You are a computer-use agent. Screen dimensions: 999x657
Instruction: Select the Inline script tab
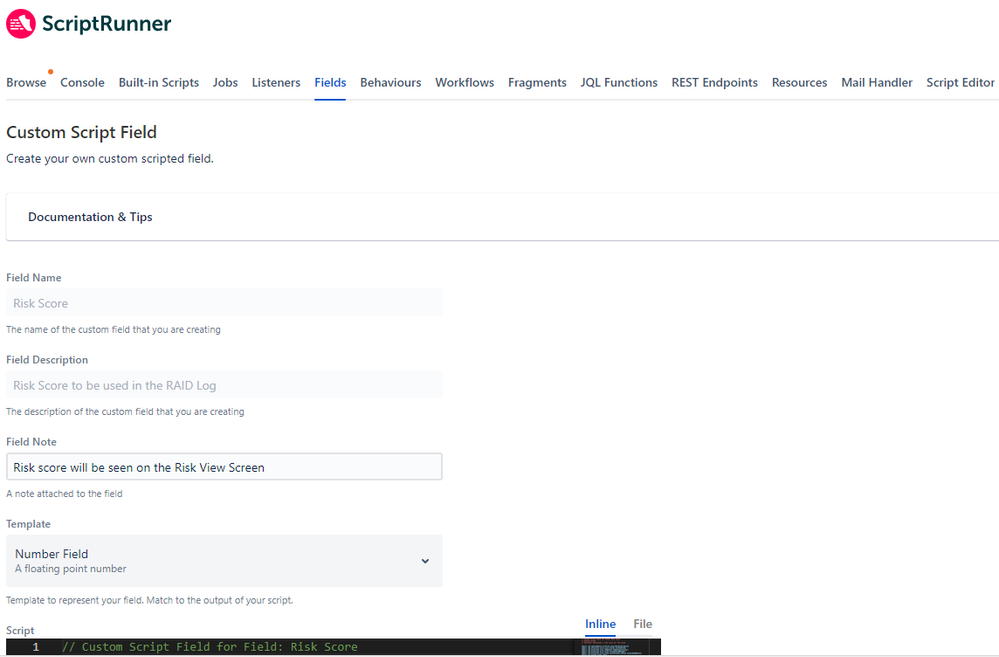[600, 624]
